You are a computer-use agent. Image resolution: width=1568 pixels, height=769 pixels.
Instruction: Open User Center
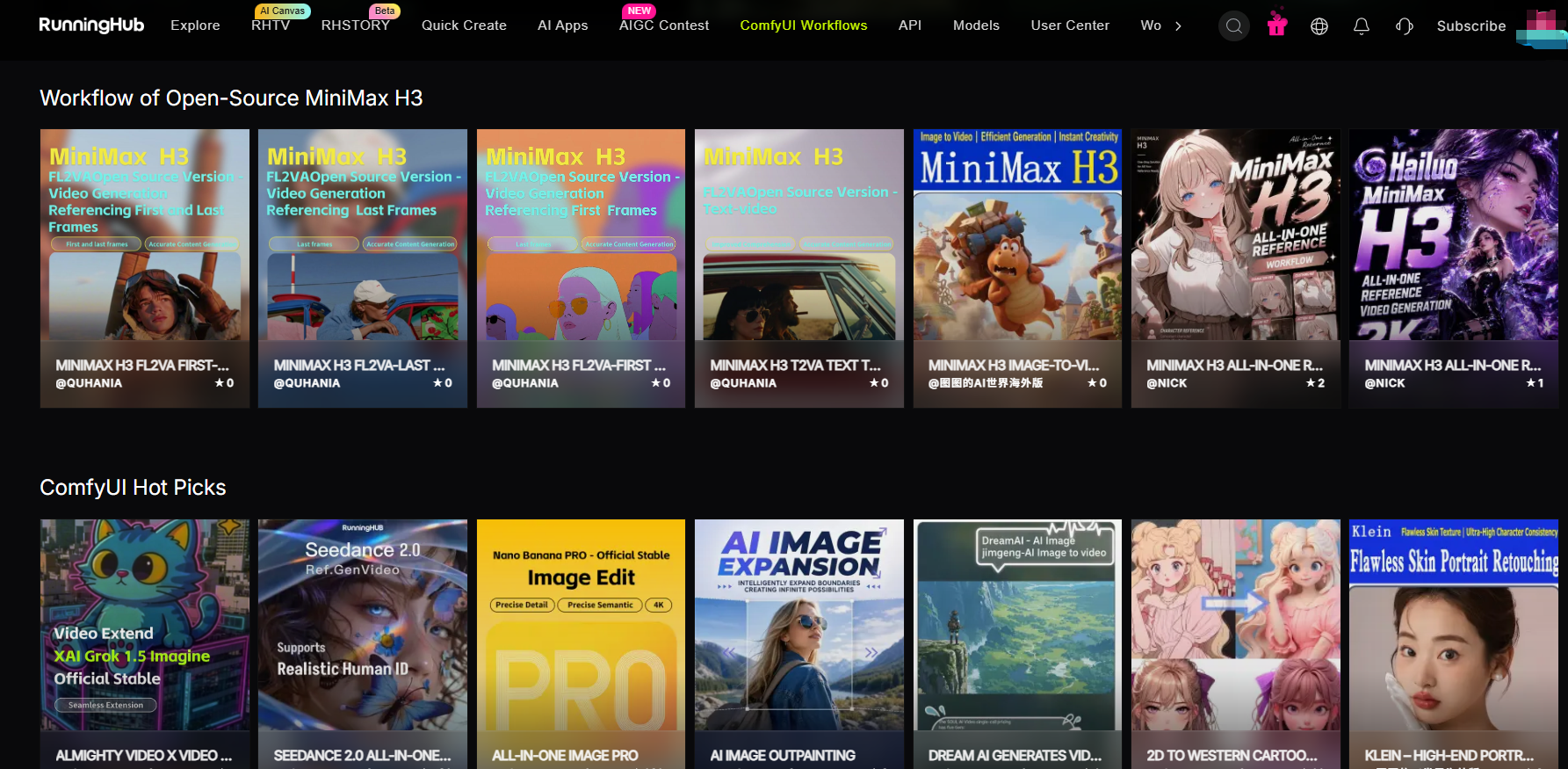click(1070, 25)
